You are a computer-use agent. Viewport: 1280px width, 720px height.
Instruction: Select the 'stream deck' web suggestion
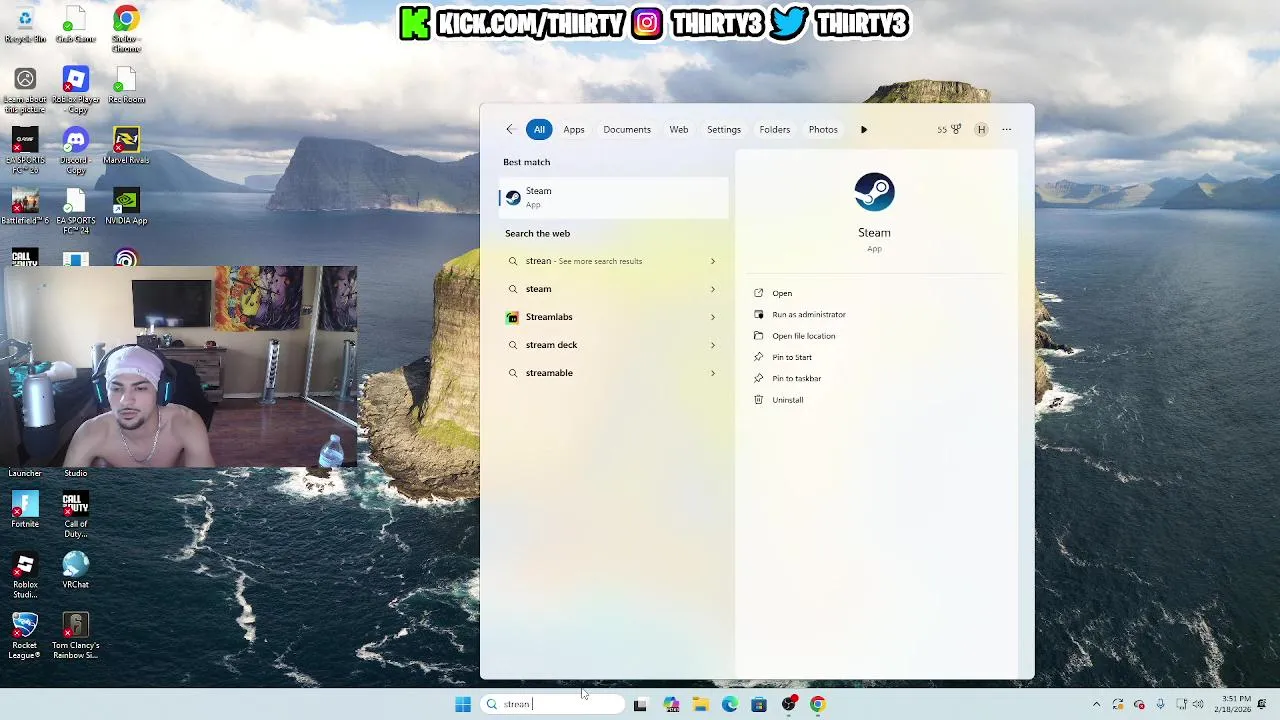click(614, 345)
